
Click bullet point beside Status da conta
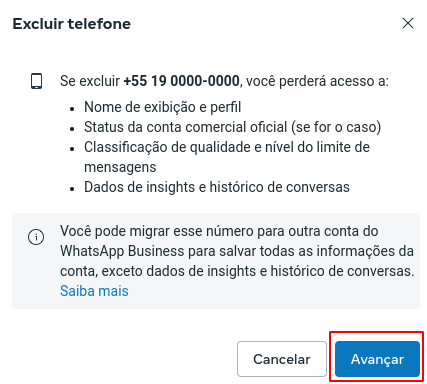[72, 129]
